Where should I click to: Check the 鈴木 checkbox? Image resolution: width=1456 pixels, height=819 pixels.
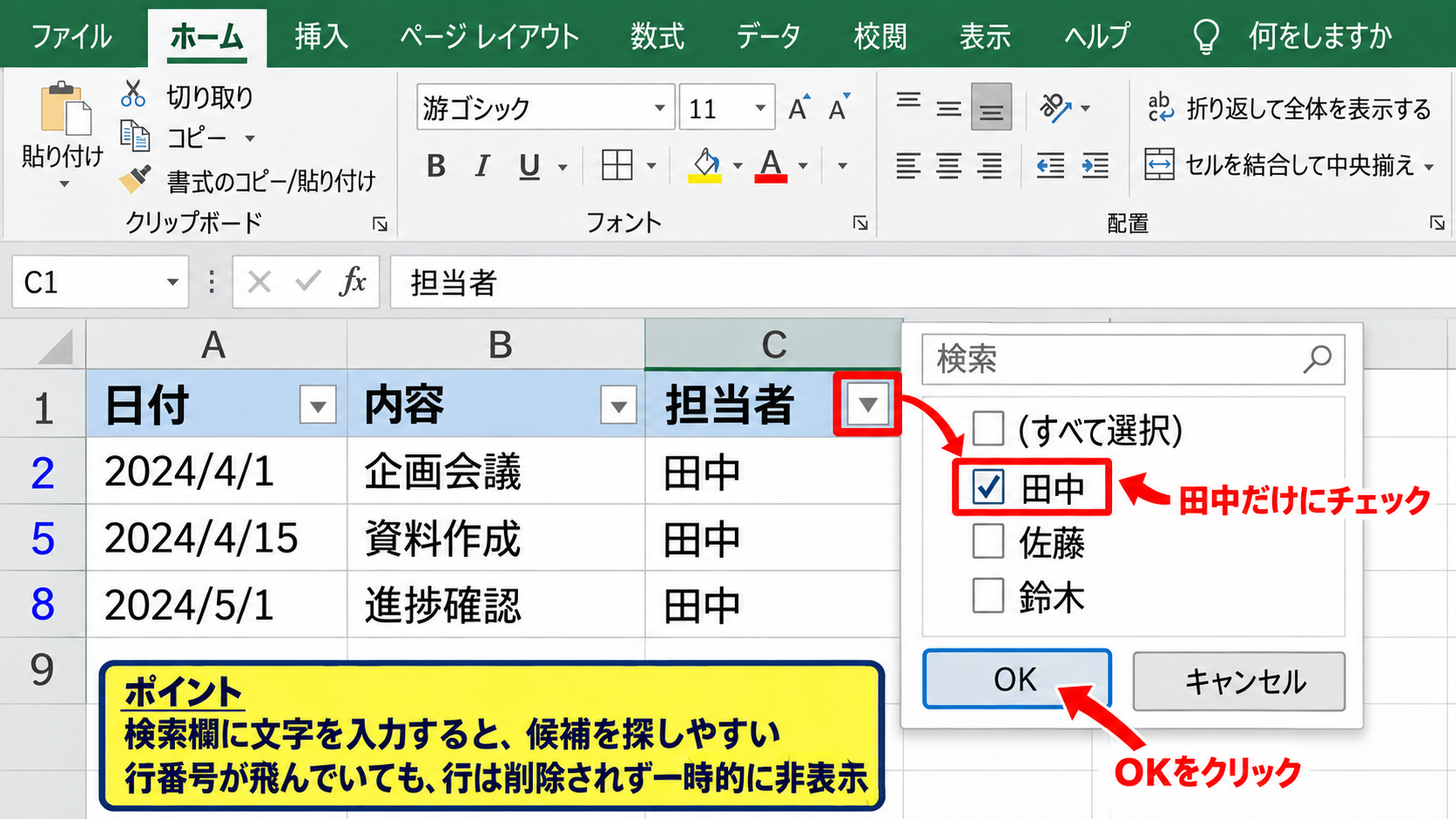coord(988,596)
